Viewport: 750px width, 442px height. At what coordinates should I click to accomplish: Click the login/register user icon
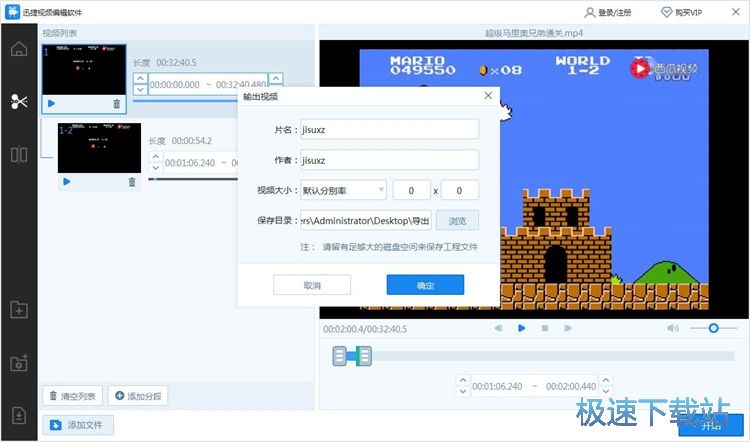point(590,12)
